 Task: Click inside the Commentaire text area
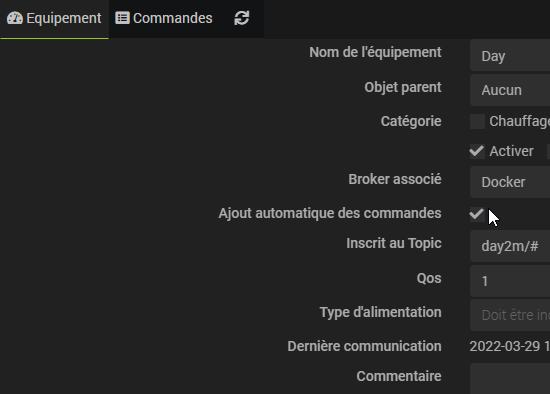pyautogui.click(x=510, y=379)
